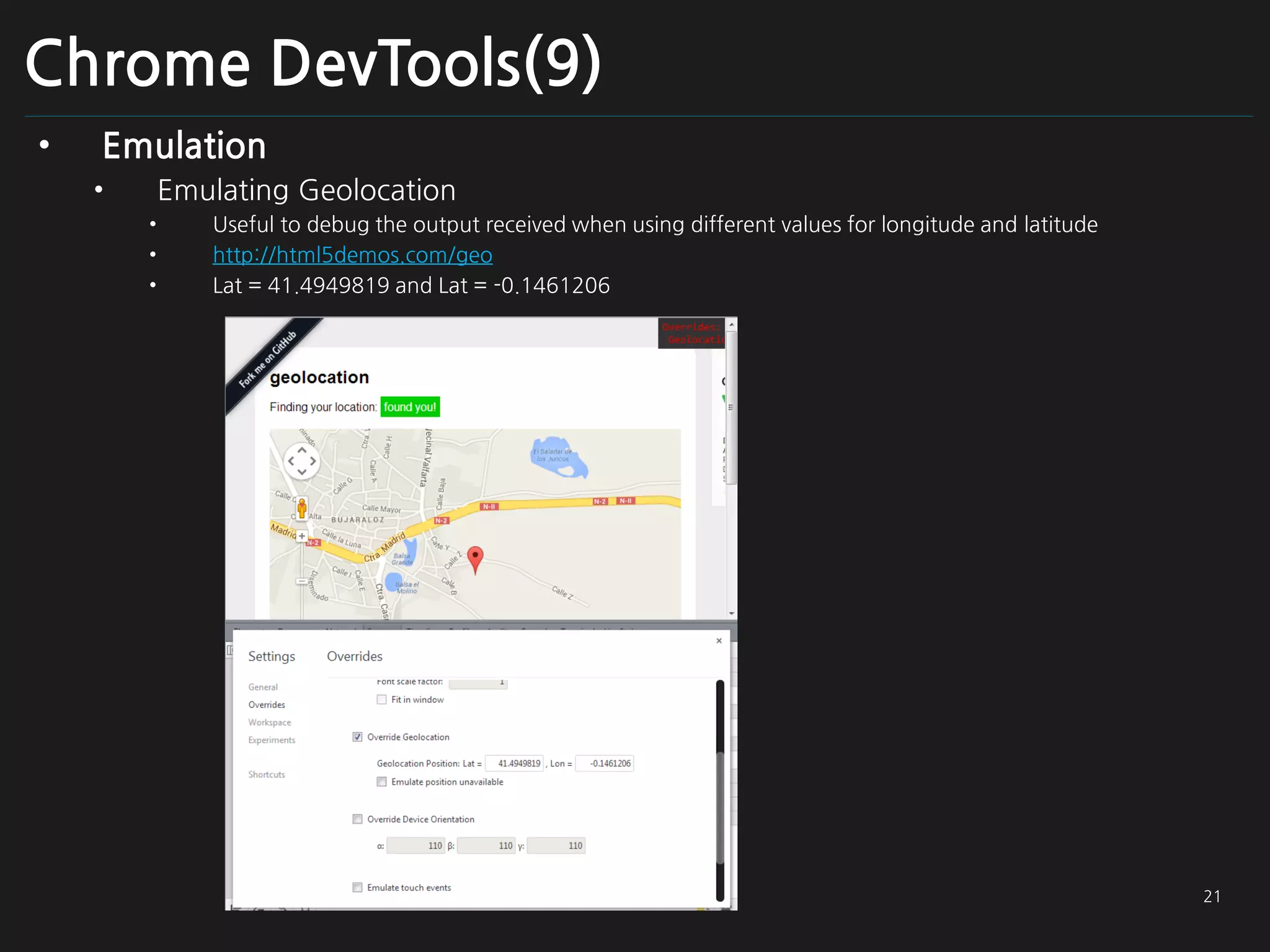
Task: Toggle the Fit in window checkbox
Action: click(381, 700)
